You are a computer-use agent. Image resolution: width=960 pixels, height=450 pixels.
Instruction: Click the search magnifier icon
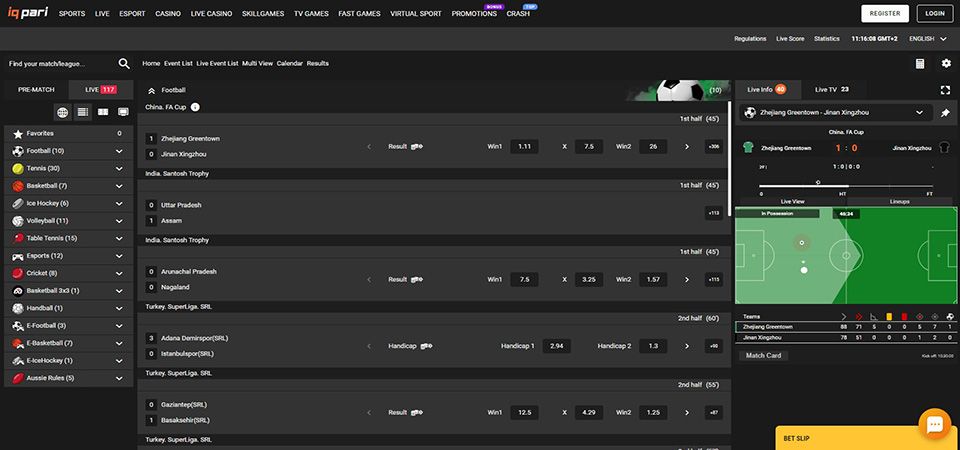point(124,64)
